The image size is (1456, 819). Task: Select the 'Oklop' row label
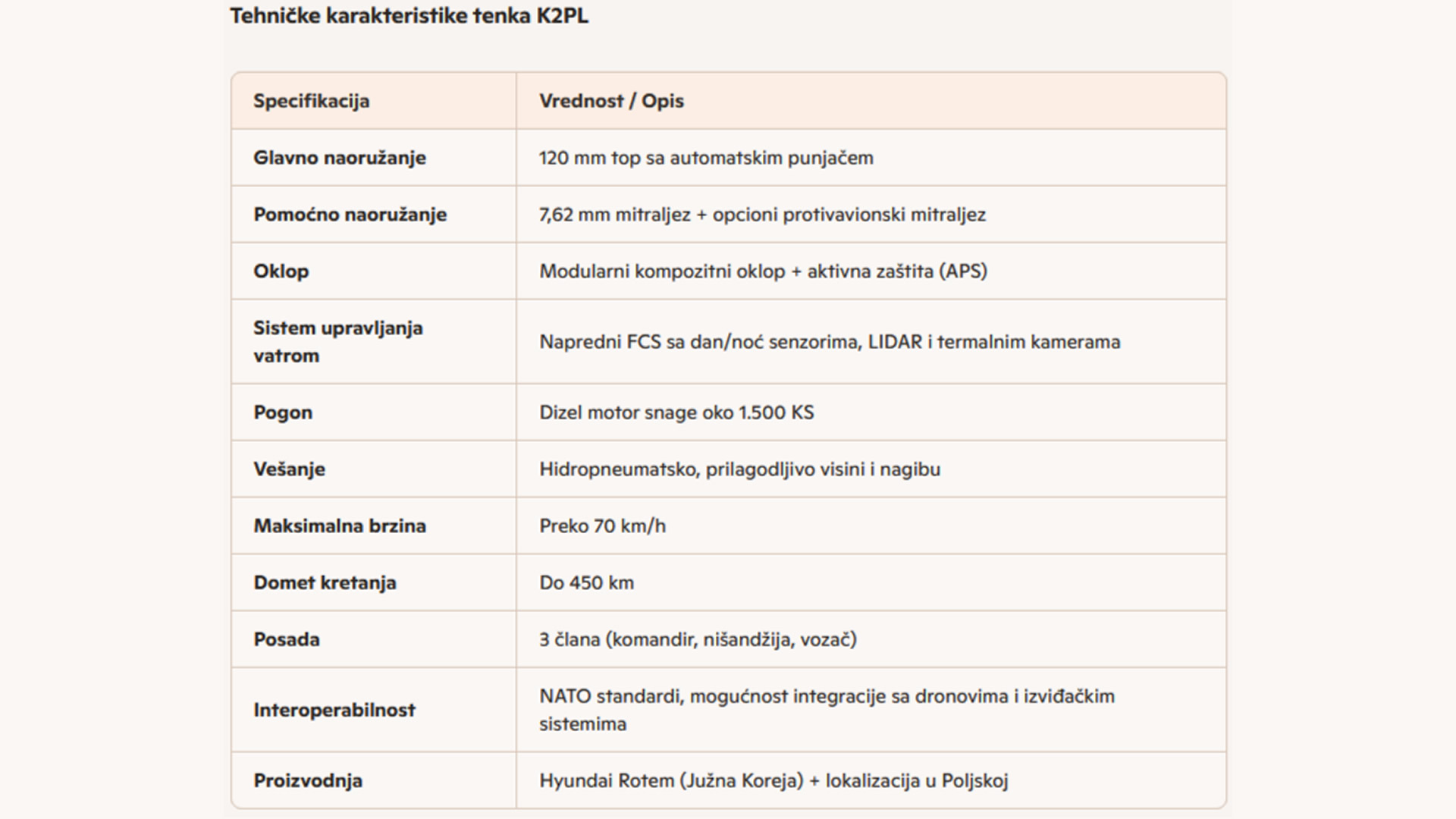(x=281, y=271)
